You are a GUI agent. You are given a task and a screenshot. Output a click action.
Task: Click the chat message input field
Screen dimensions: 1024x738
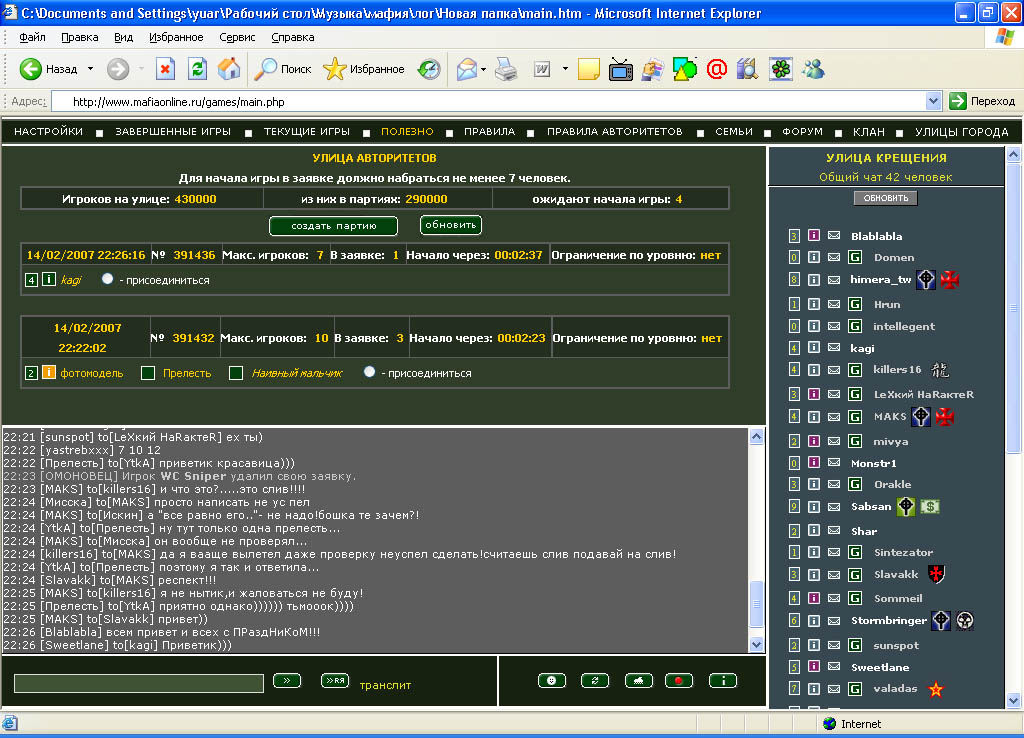[138, 683]
